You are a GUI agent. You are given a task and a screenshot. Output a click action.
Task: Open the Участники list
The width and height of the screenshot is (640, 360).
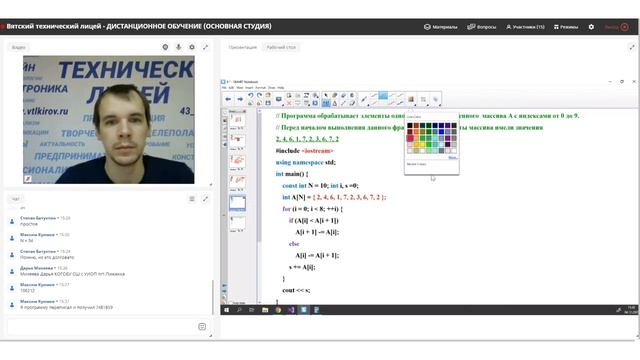(x=525, y=27)
